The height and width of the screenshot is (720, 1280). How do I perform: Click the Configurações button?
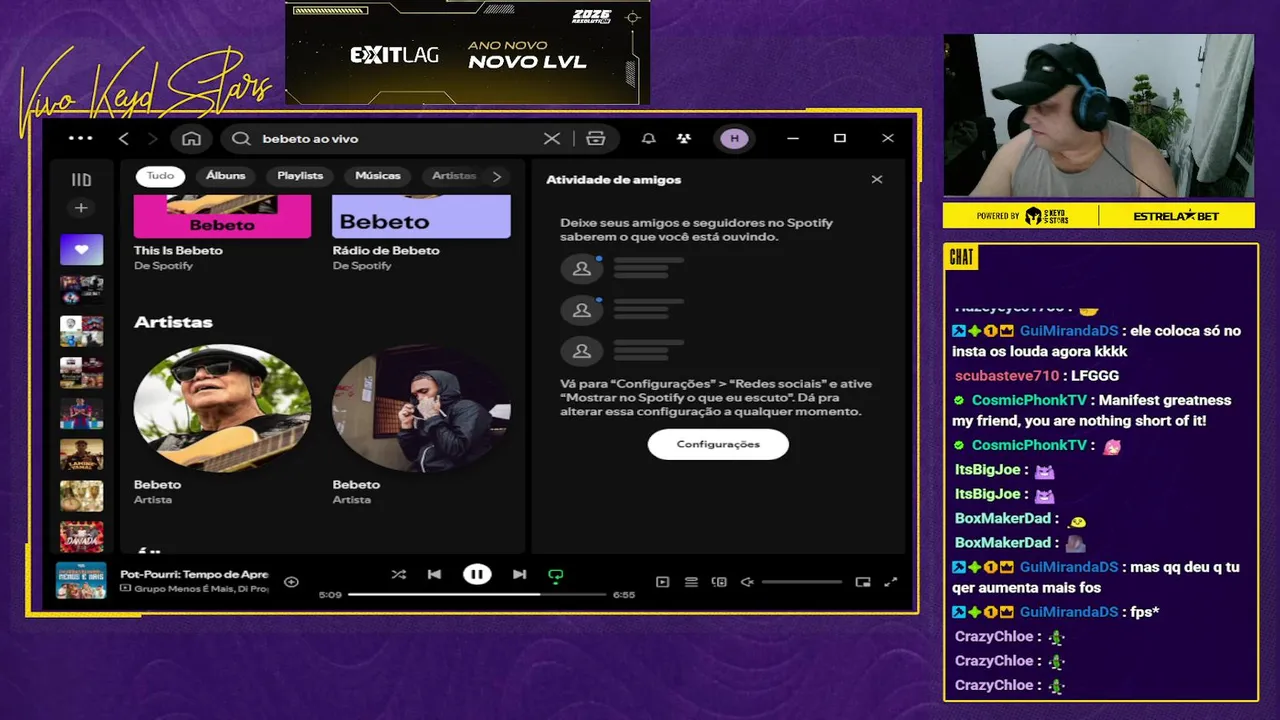[x=718, y=444]
